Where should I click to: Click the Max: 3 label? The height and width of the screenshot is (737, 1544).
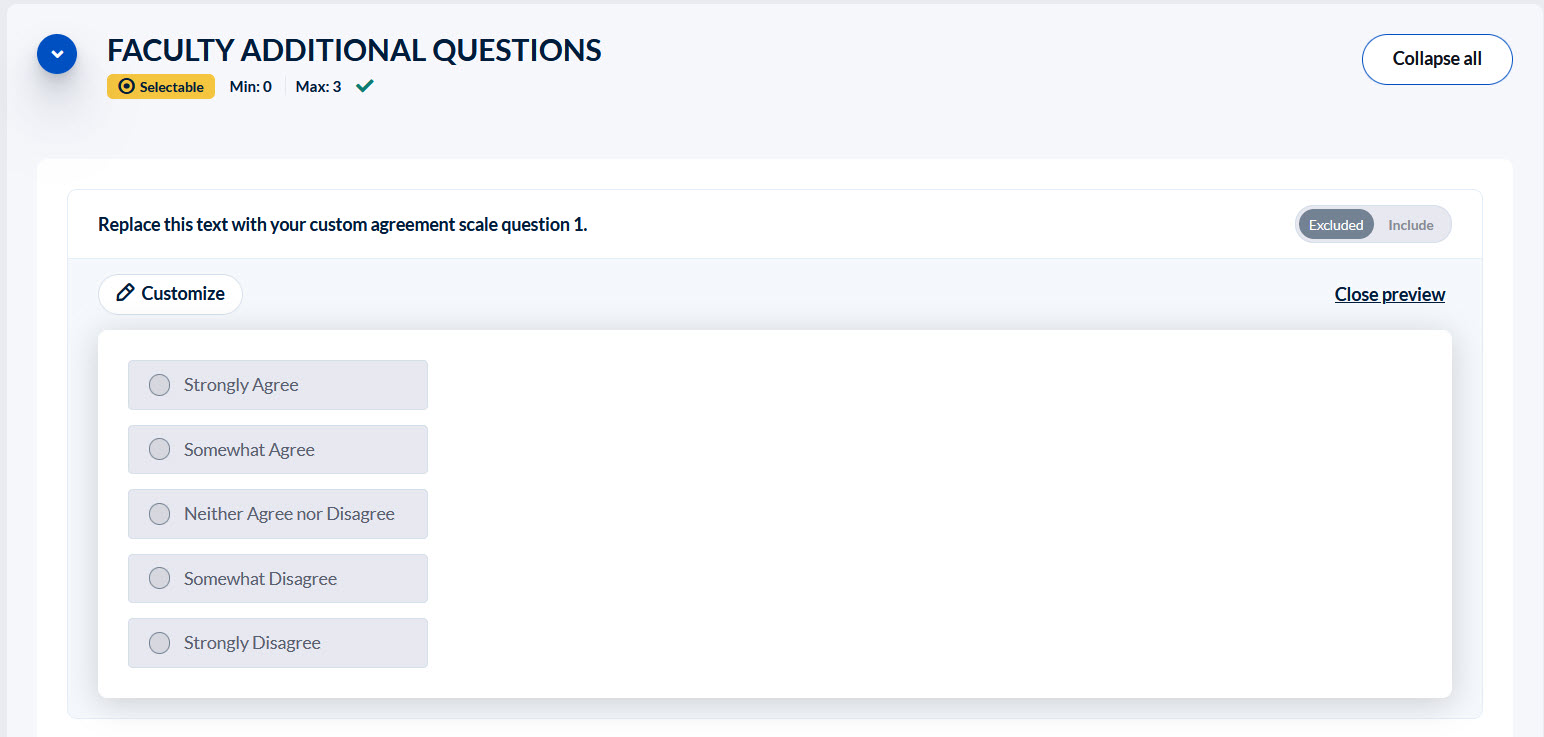coord(317,86)
